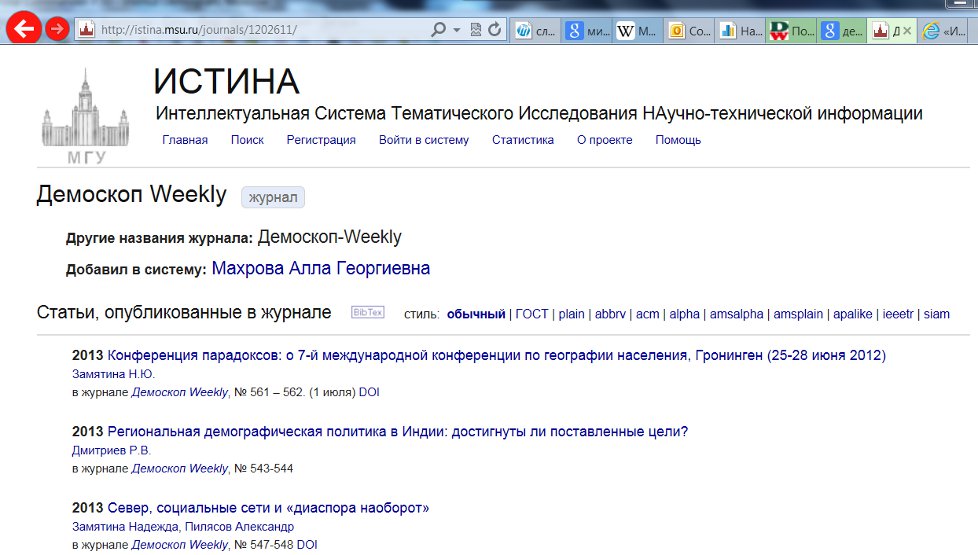Click author link Замятина Н.Ю.
Viewport: 978px width, 555px height.
point(114,374)
